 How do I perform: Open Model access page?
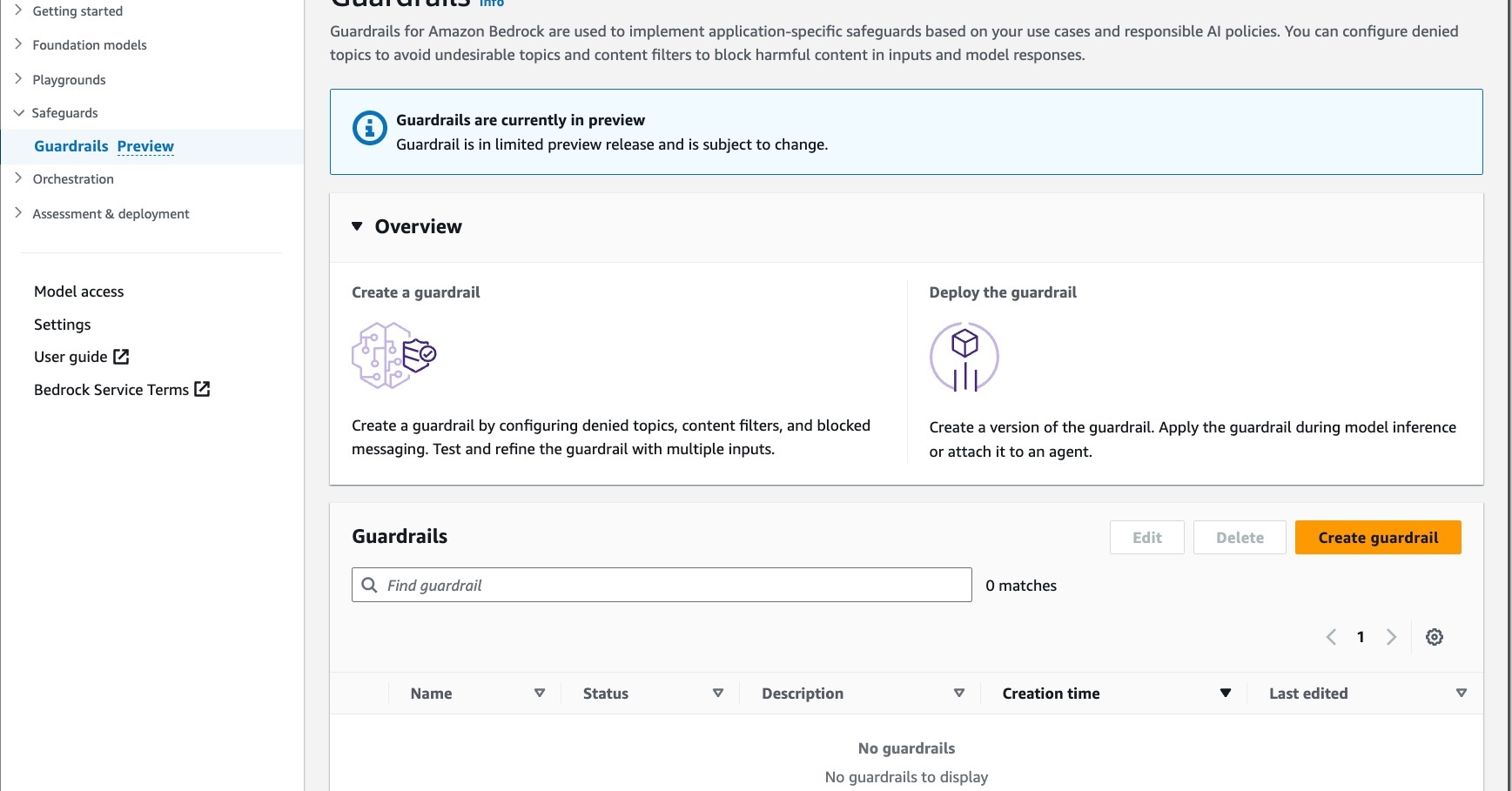click(78, 292)
